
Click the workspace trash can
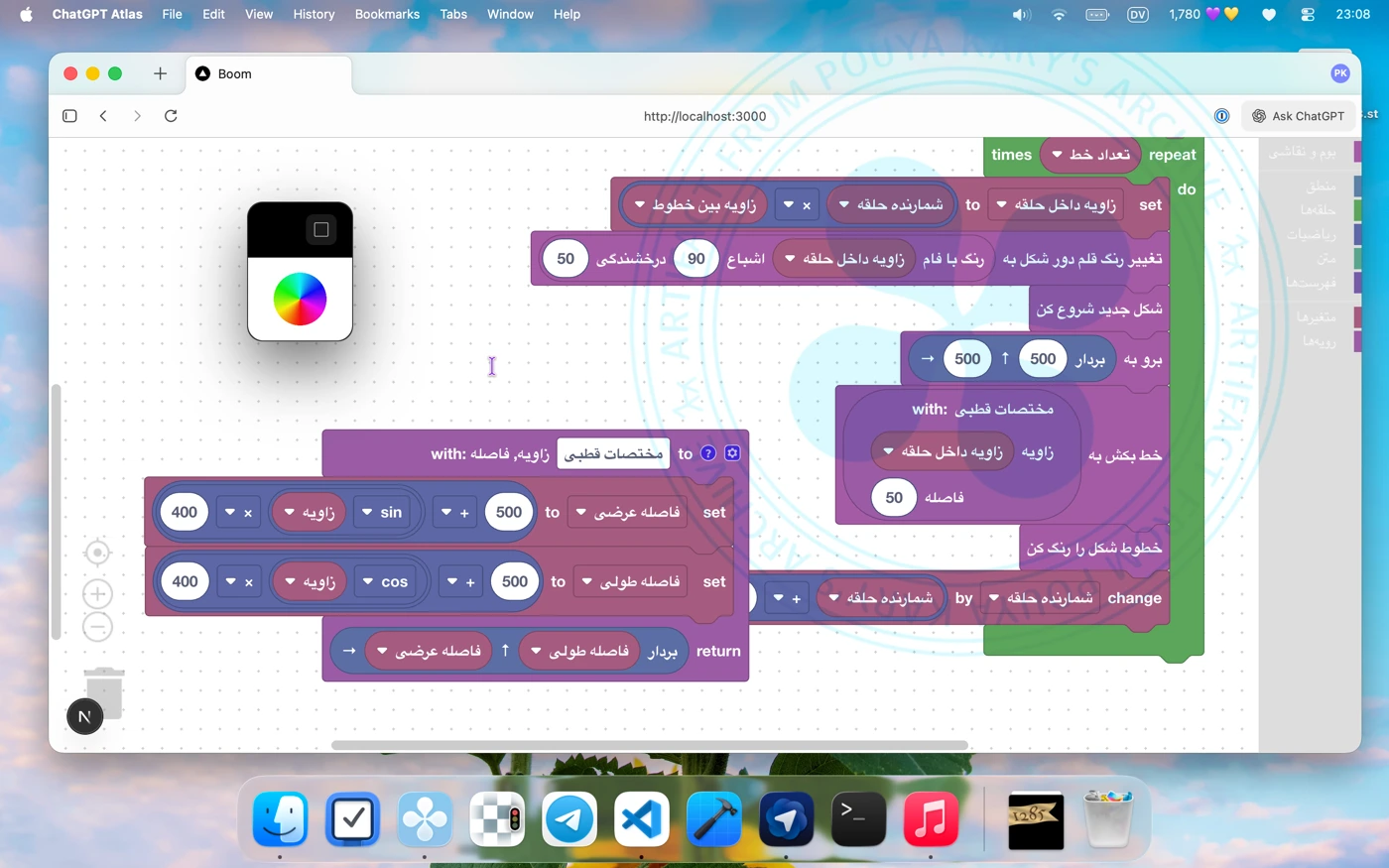104,690
